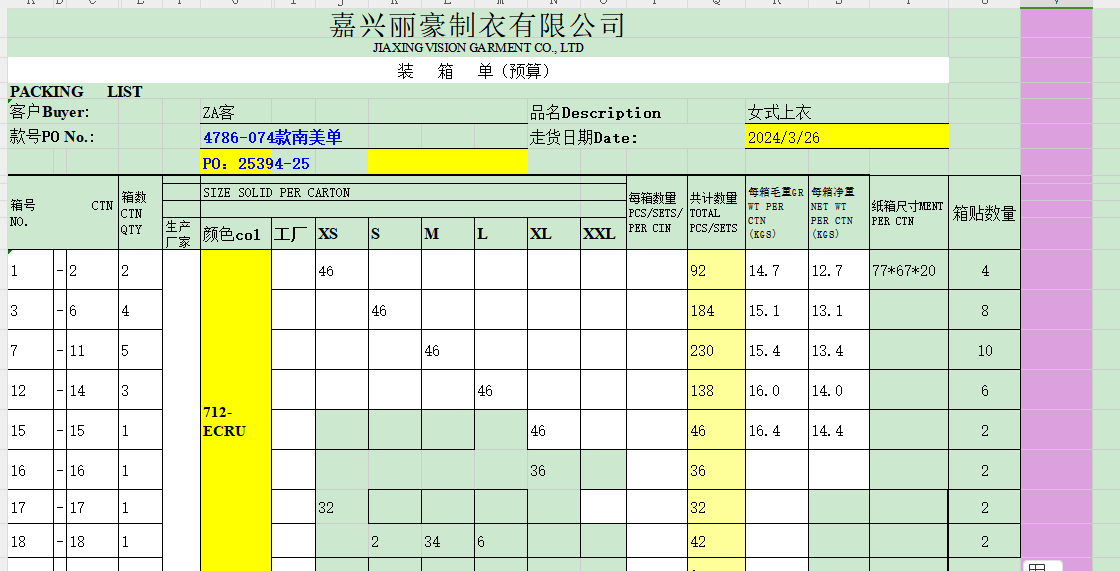The width and height of the screenshot is (1120, 571).
Task: Select the PACKING LIST heading cell
Action: point(76,92)
